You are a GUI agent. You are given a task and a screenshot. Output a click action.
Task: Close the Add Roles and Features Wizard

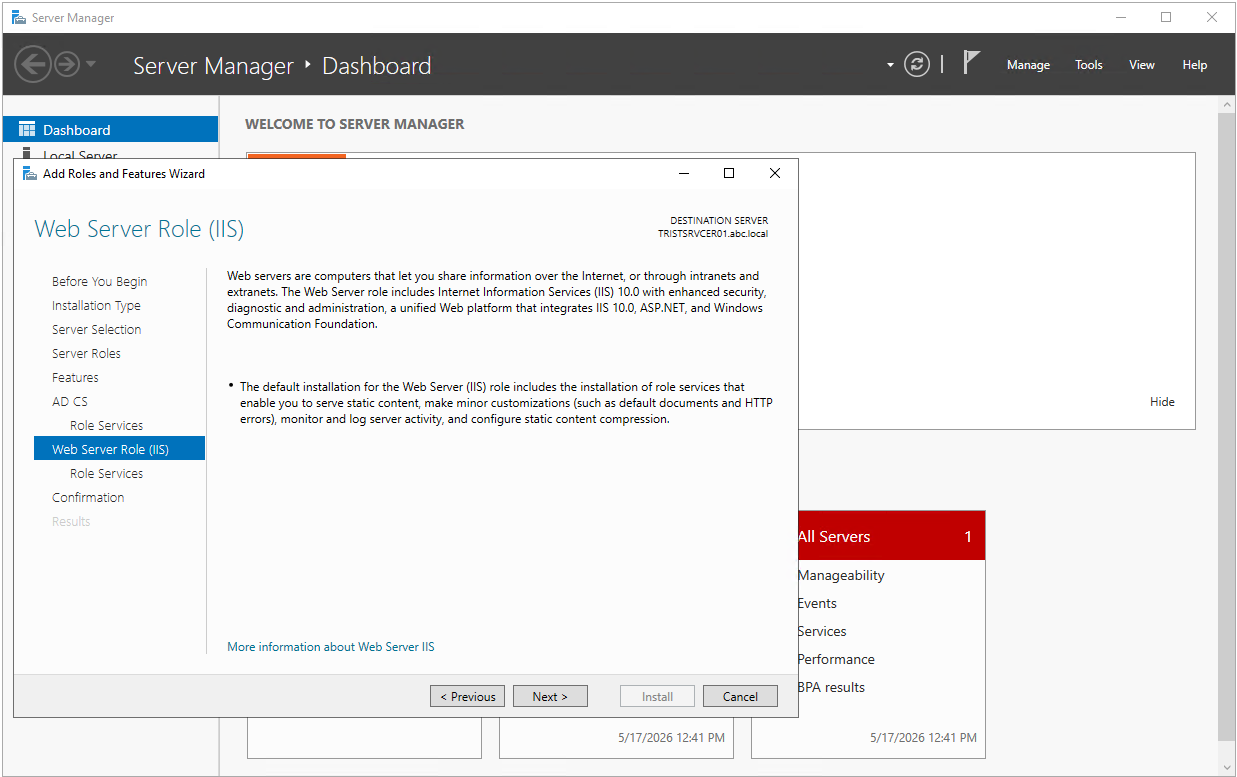[x=775, y=173]
